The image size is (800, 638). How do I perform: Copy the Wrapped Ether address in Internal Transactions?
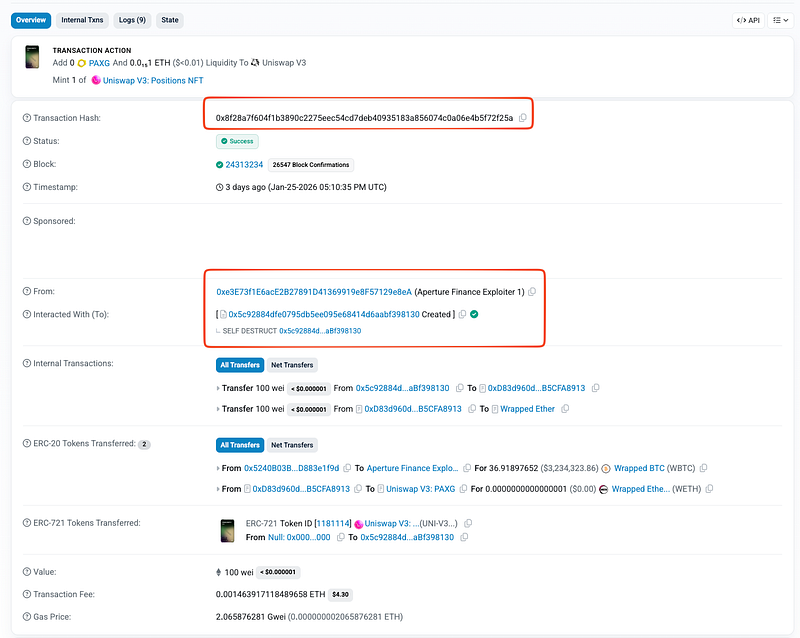pyautogui.click(x=565, y=409)
